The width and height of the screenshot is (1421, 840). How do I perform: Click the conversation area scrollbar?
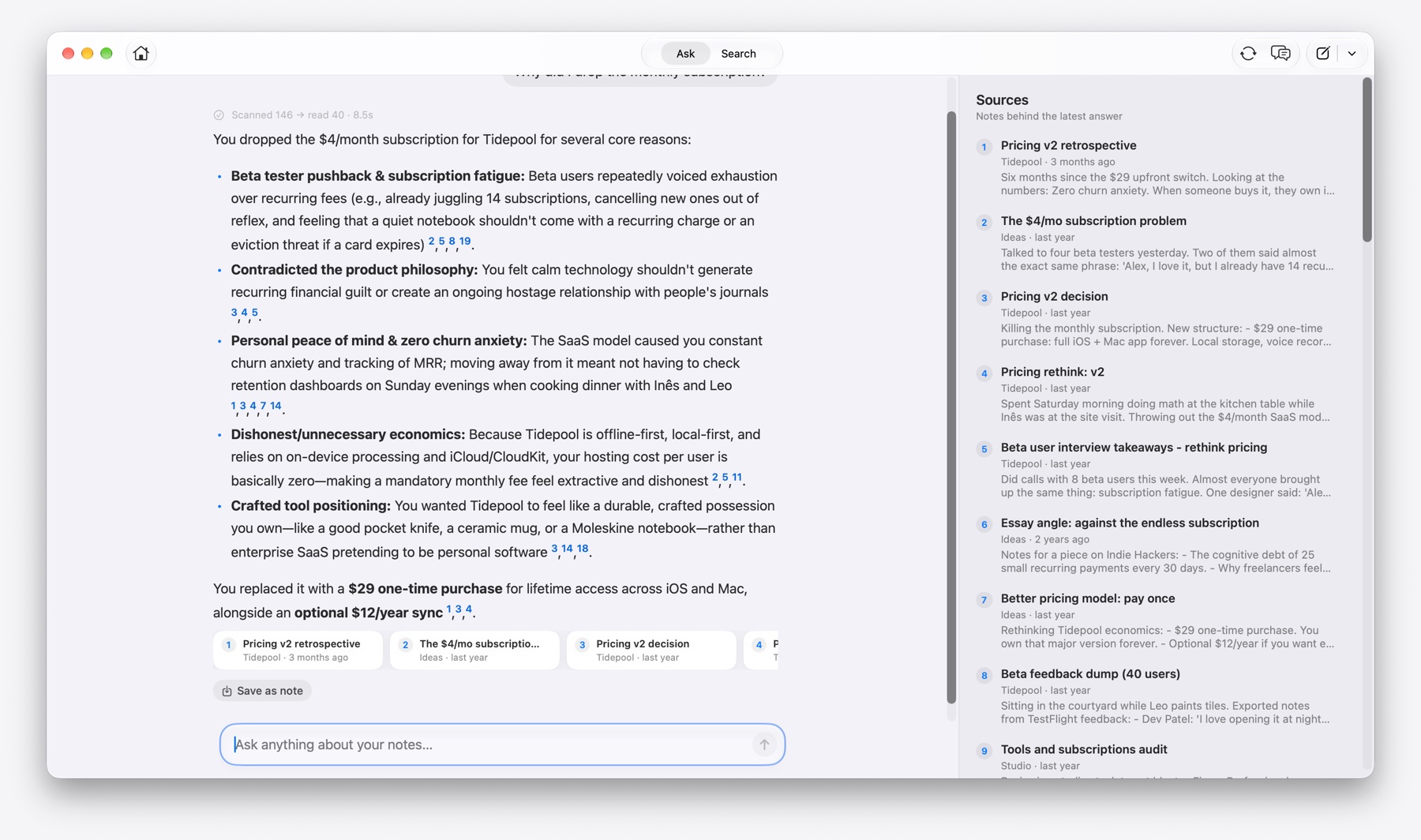(951, 407)
